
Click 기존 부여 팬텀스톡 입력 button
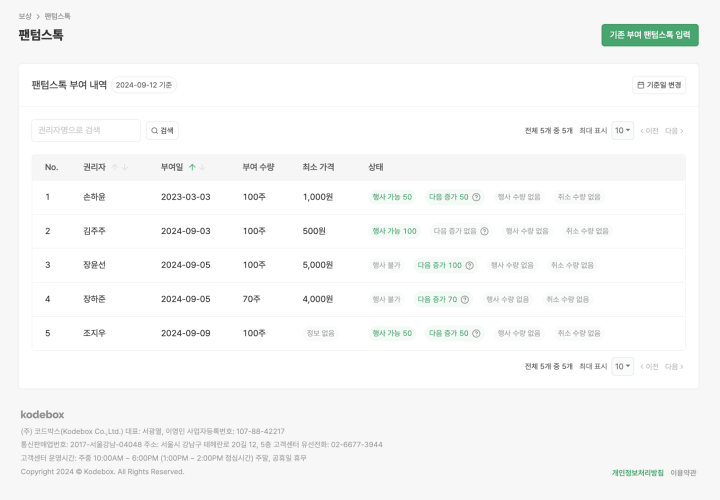[650, 35]
